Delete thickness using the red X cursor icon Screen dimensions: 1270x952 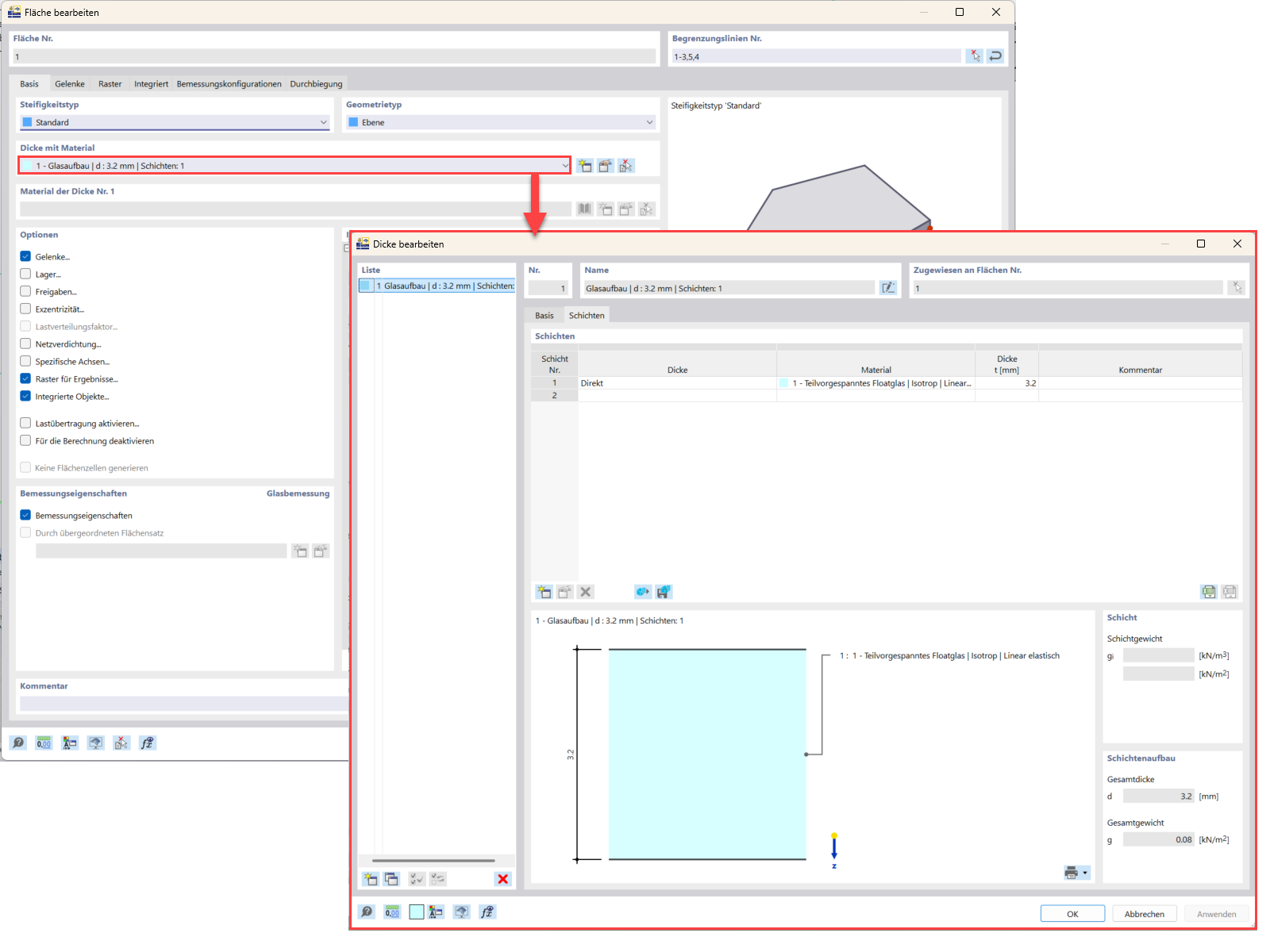626,165
